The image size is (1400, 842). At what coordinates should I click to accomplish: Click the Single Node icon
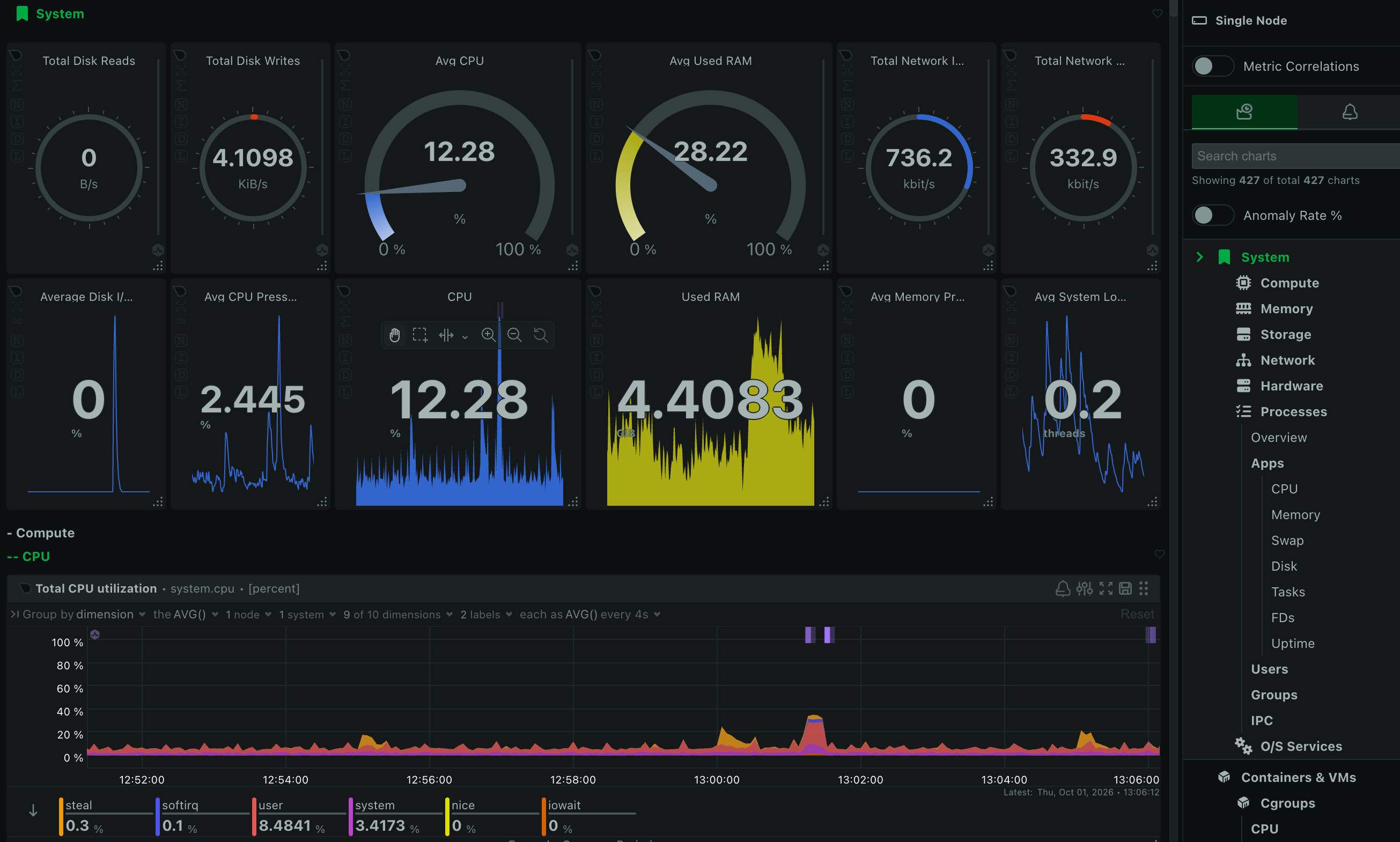point(1199,20)
